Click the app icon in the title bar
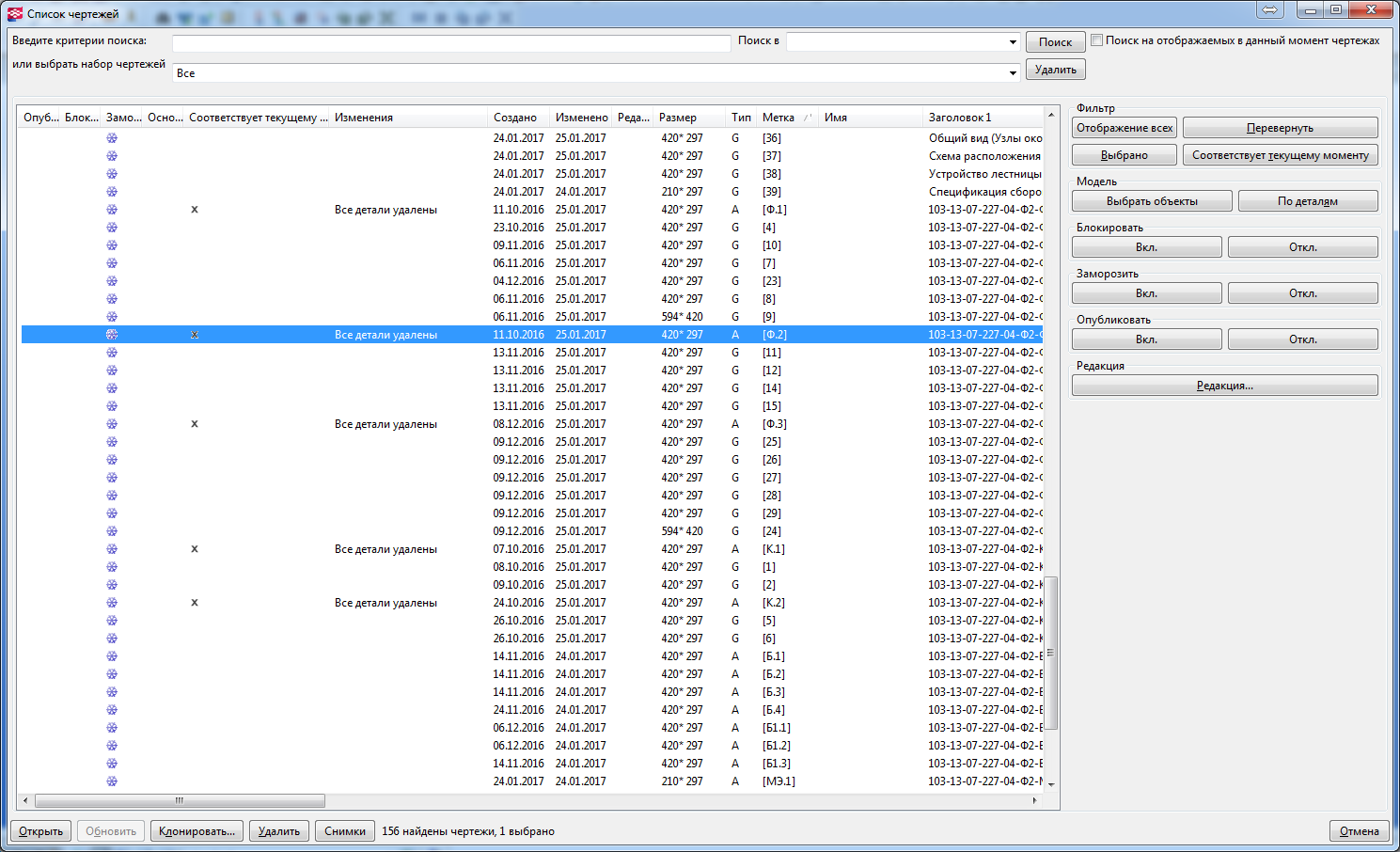Screen dimensions: 1400x852 coord(15,13)
